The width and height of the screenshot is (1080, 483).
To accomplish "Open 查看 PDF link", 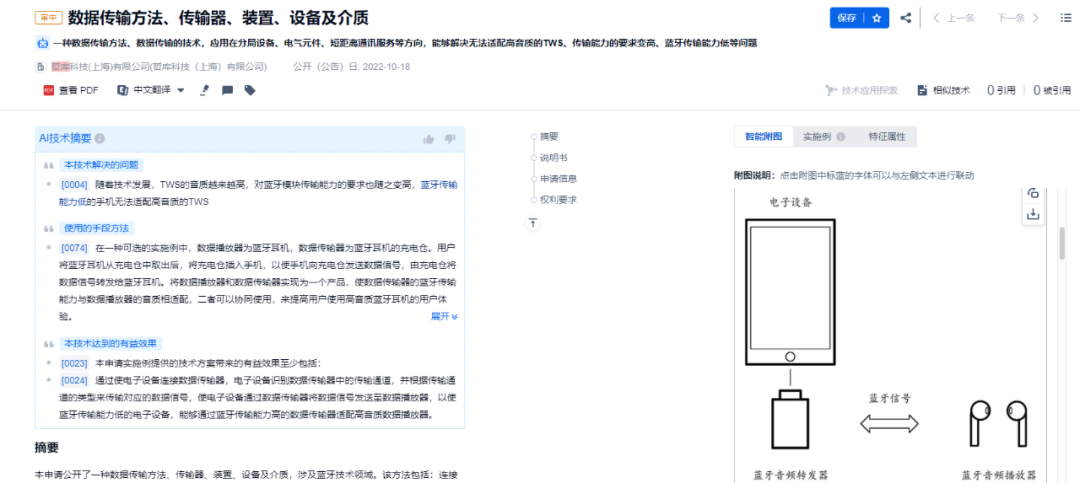I will [71, 90].
